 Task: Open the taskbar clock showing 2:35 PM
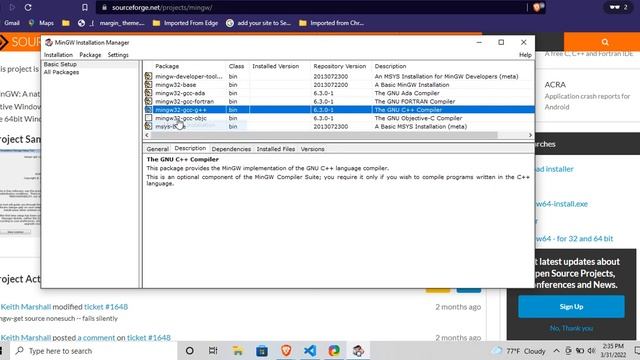click(613, 351)
